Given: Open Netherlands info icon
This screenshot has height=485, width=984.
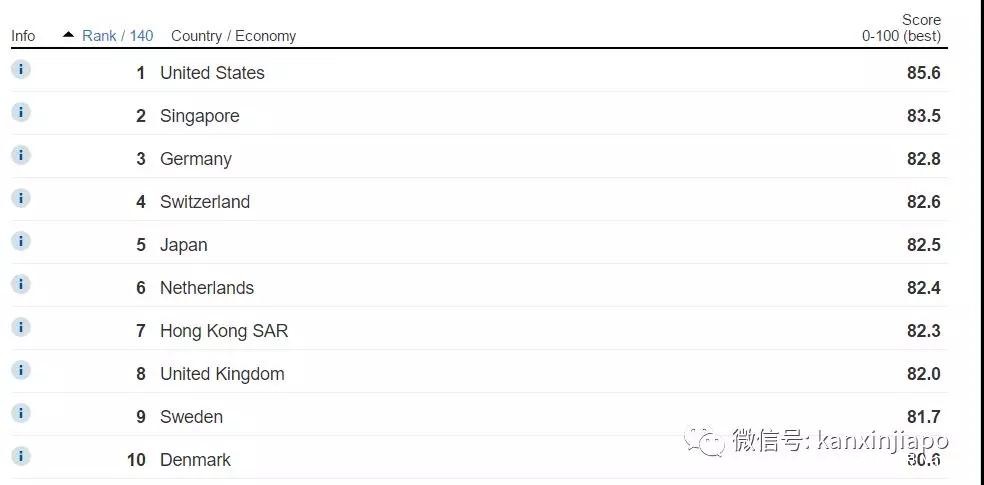Looking at the screenshot, I should pyautogui.click(x=21, y=284).
